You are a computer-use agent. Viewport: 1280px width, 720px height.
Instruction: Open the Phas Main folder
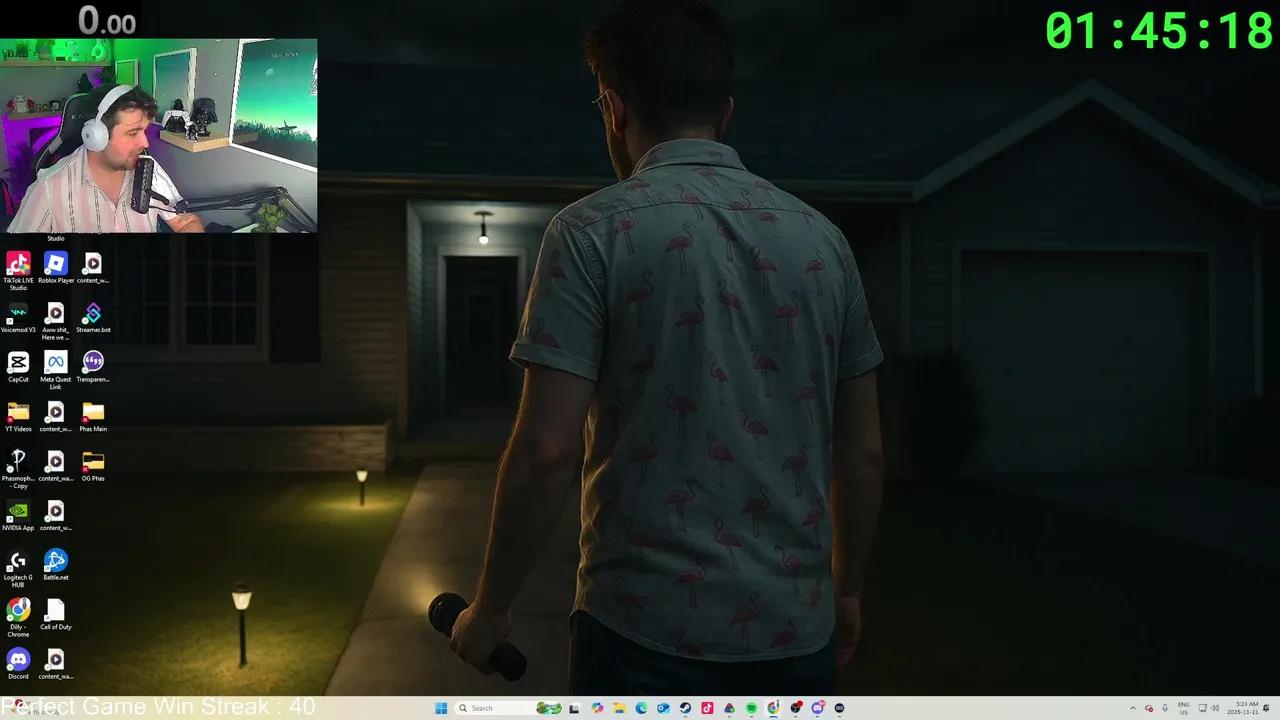93,412
